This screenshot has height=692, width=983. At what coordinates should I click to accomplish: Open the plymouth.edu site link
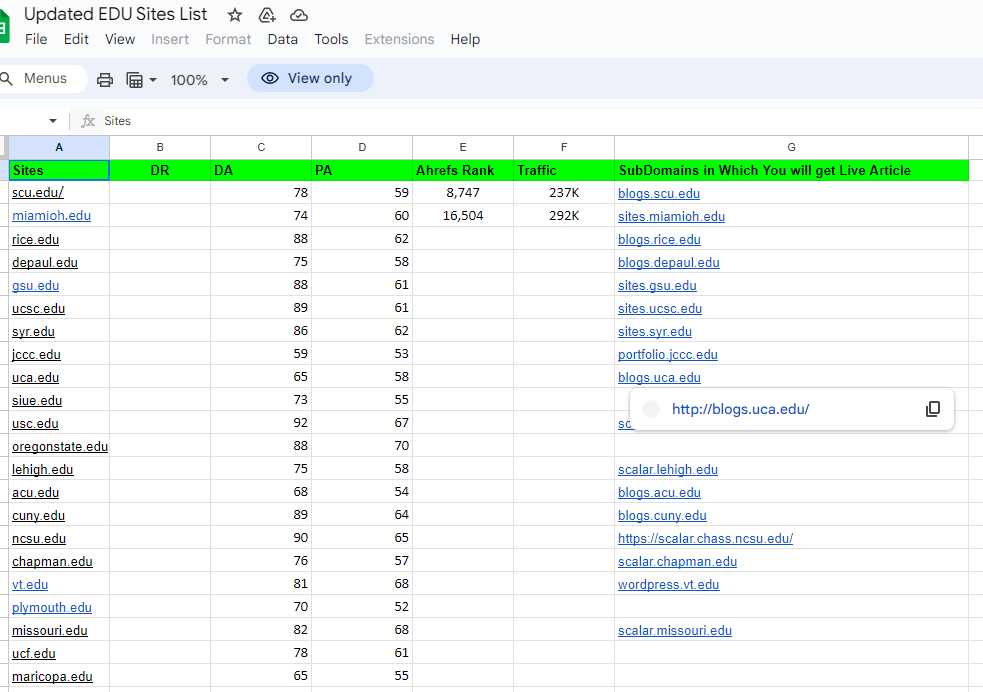51,608
